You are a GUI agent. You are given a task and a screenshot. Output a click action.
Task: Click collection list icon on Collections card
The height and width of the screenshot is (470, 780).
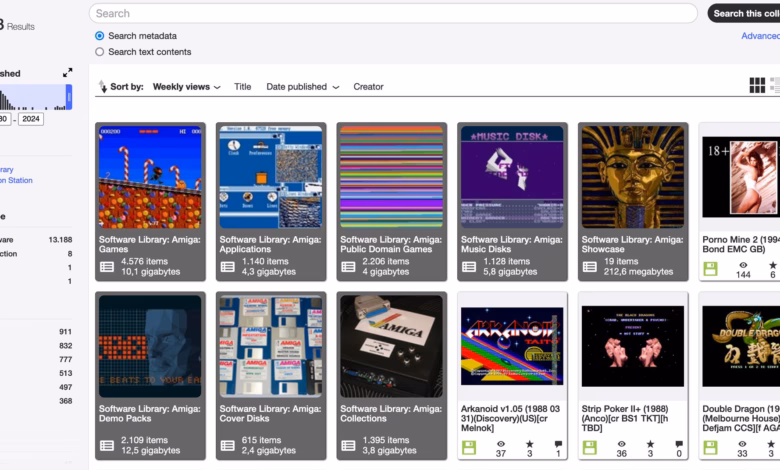pyautogui.click(x=348, y=446)
